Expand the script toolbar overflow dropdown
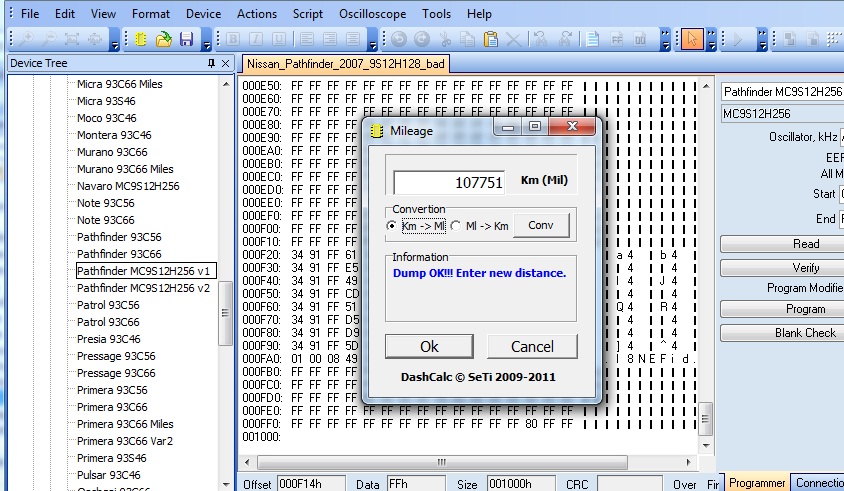 click(762, 40)
